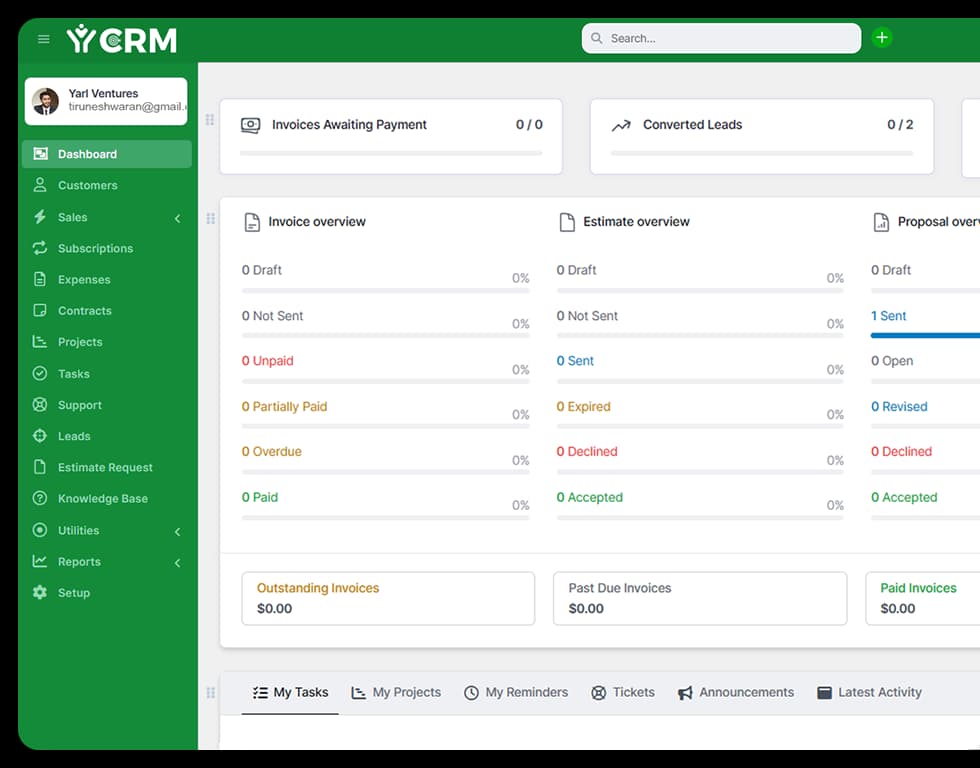The height and width of the screenshot is (768, 980).
Task: Click the Tasks checkmark circle icon
Action: coord(40,374)
